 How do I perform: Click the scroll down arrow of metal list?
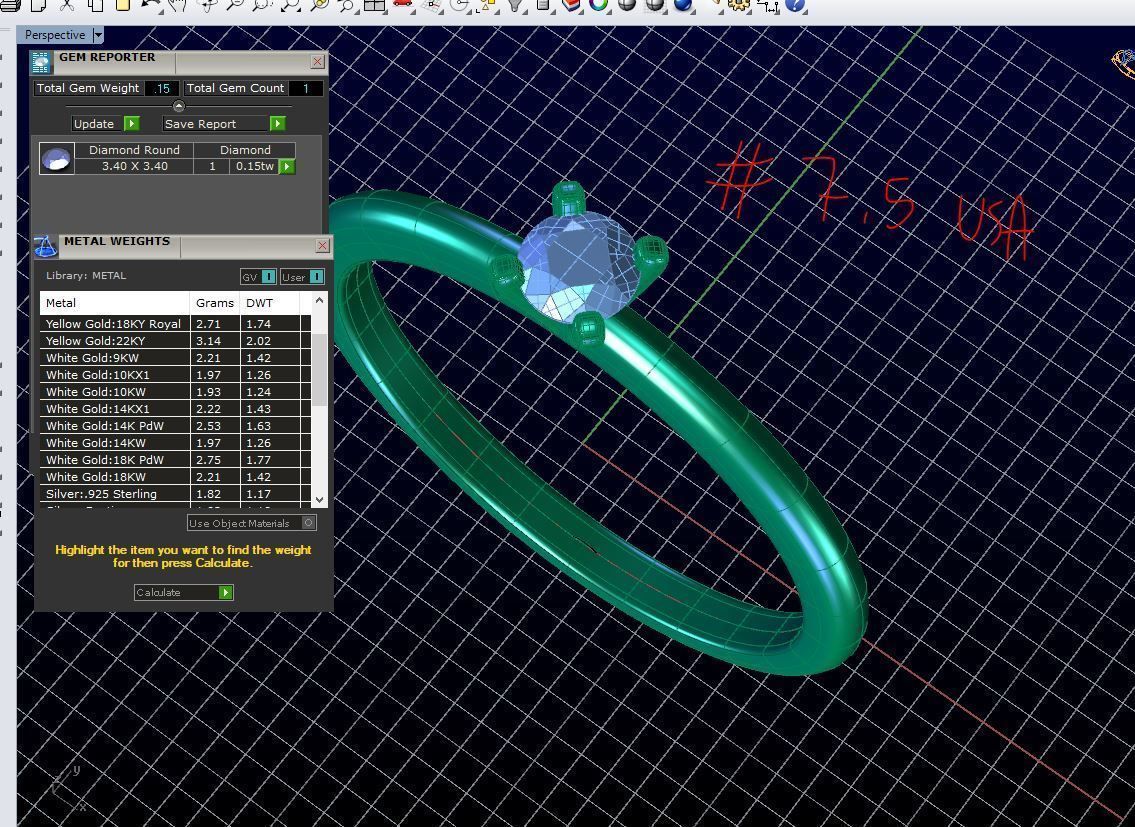tap(319, 500)
